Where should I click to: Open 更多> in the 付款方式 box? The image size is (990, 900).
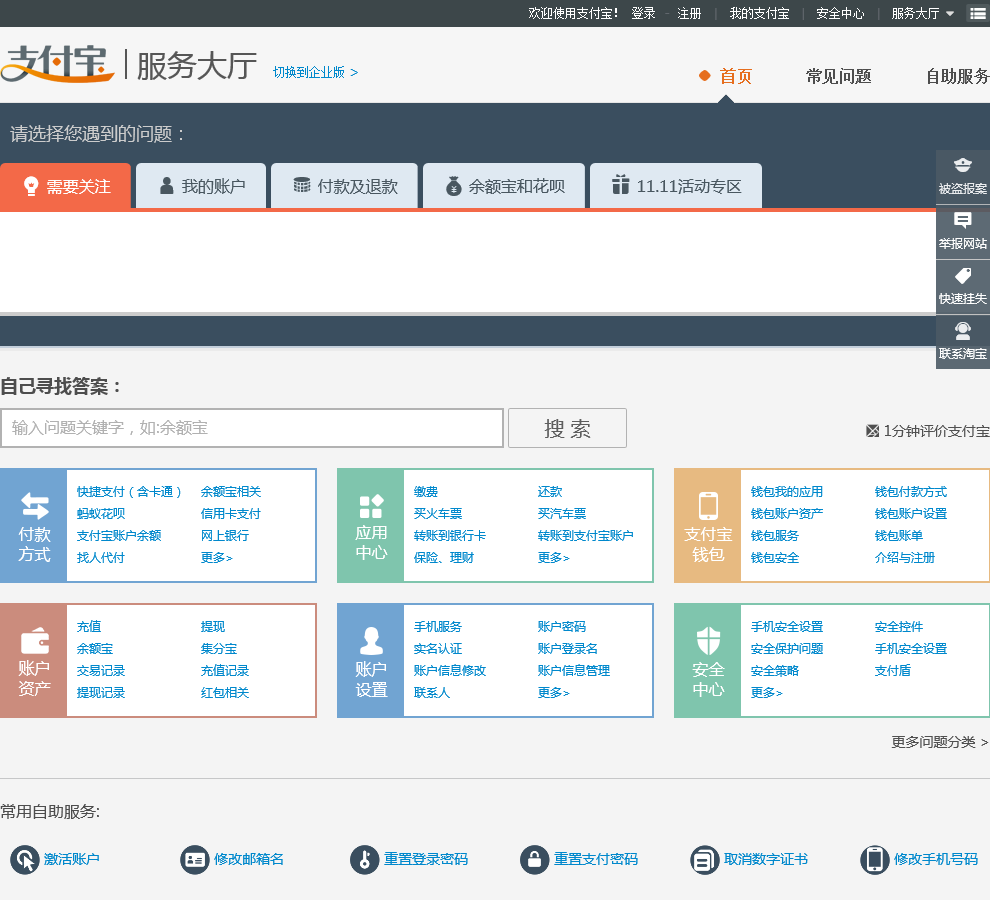point(217,558)
